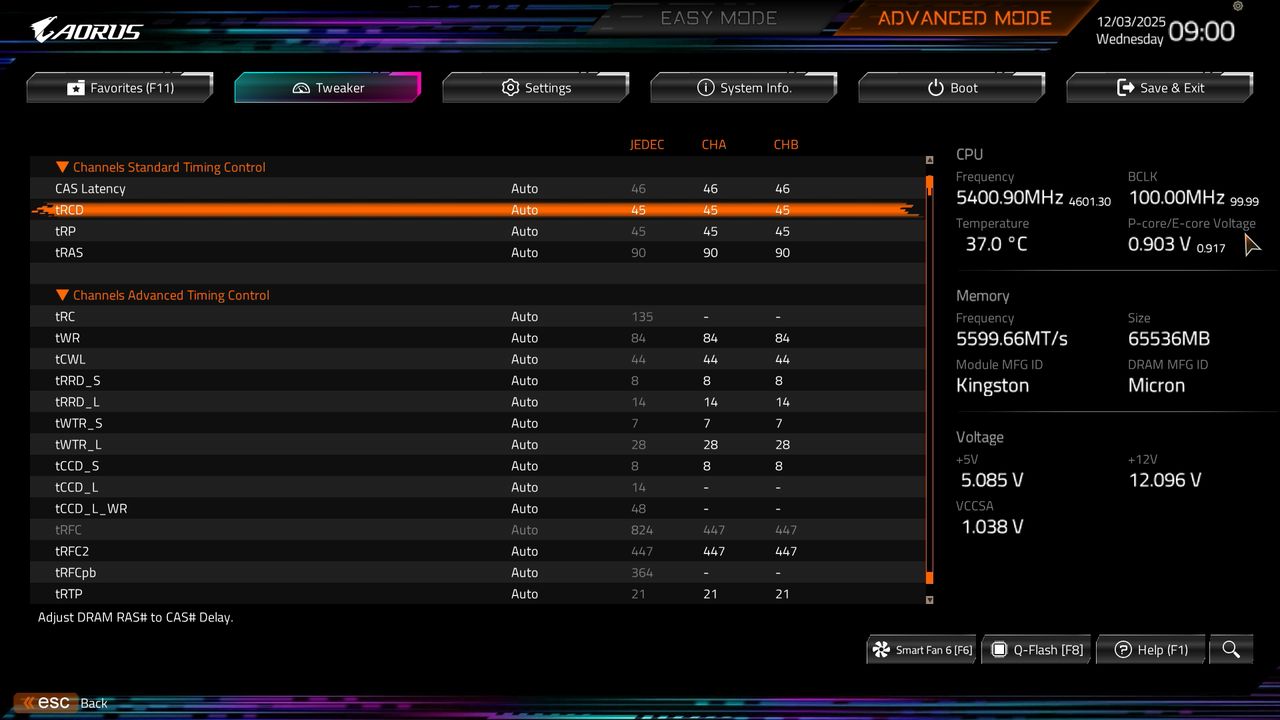
Task: Go to the Boot tab
Action: point(952,88)
